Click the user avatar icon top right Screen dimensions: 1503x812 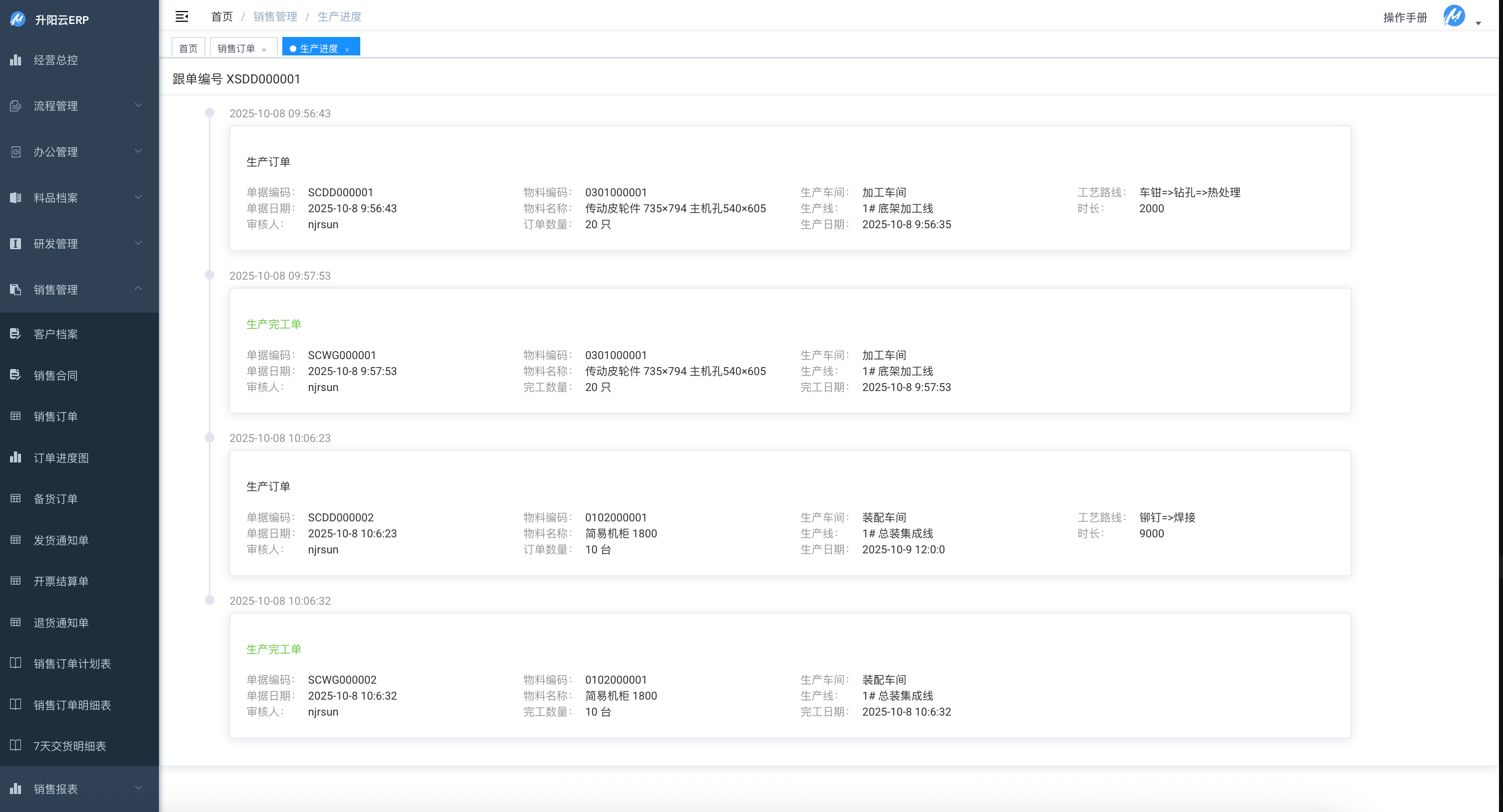(x=1454, y=16)
